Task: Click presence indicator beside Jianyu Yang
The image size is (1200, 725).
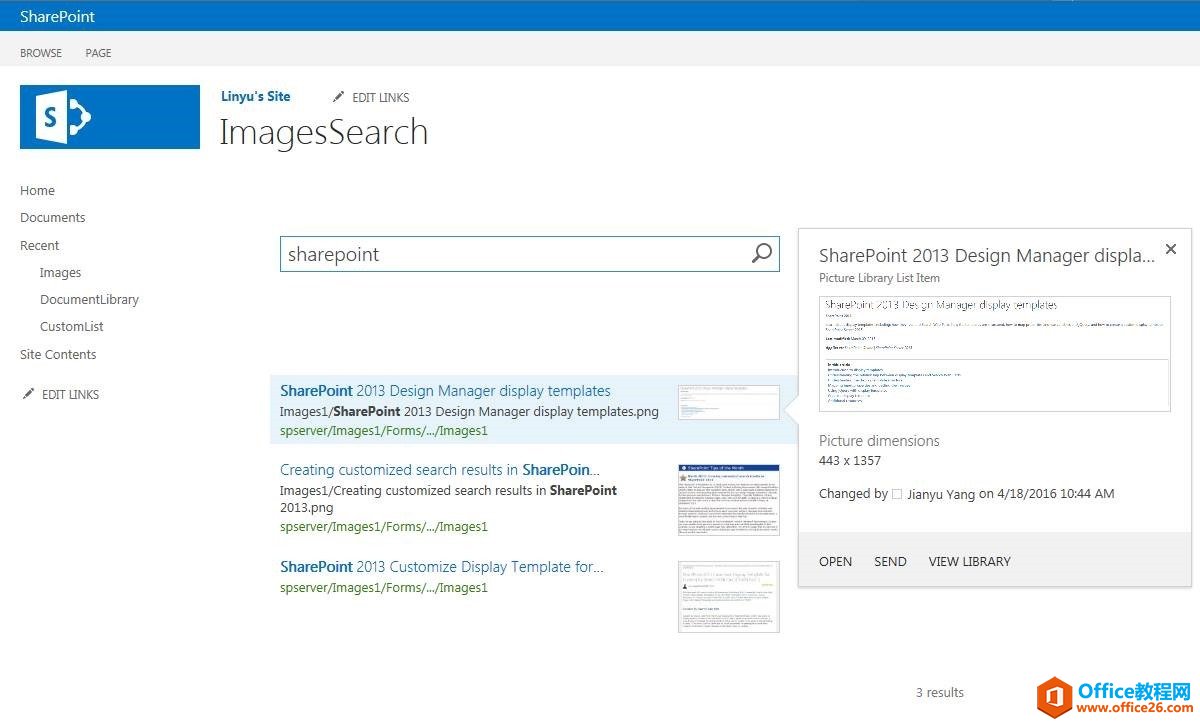Action: pos(897,494)
